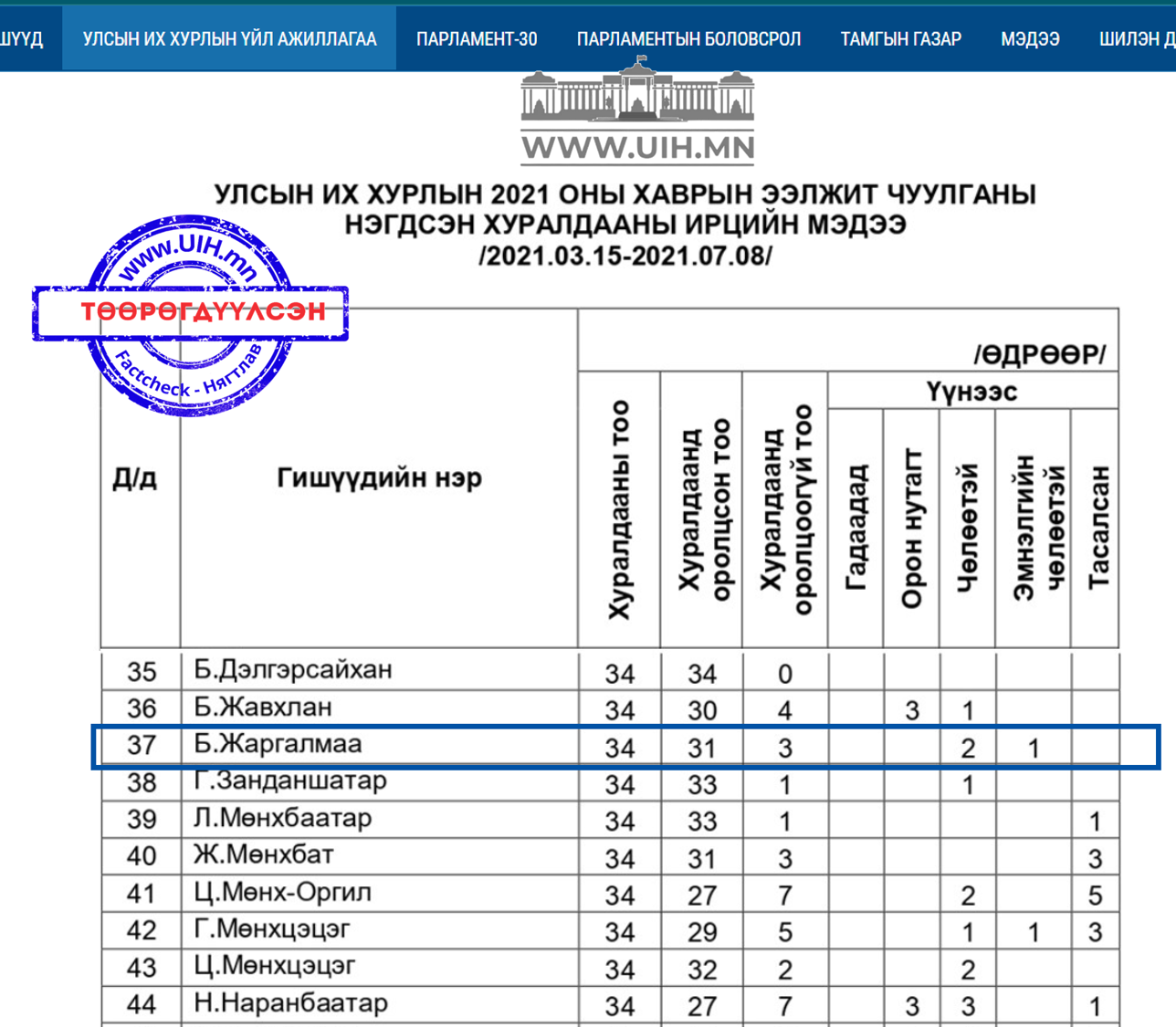Image resolution: width=1176 pixels, height=1027 pixels.
Task: Click the name Б.Жаргалмаа
Action: click(278, 744)
